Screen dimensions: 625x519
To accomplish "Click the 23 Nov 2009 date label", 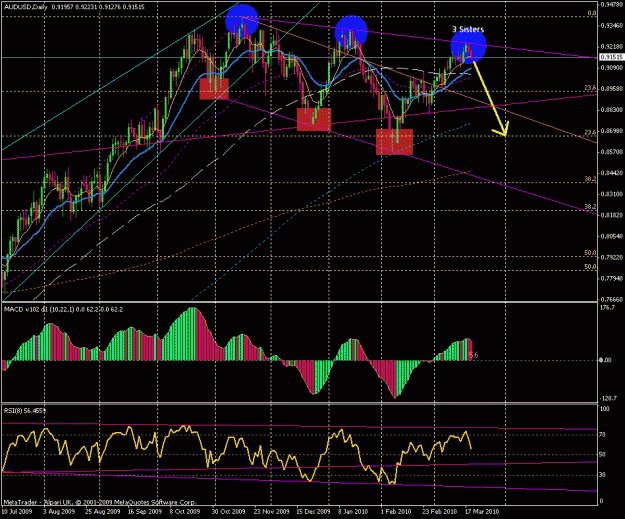I will (271, 511).
